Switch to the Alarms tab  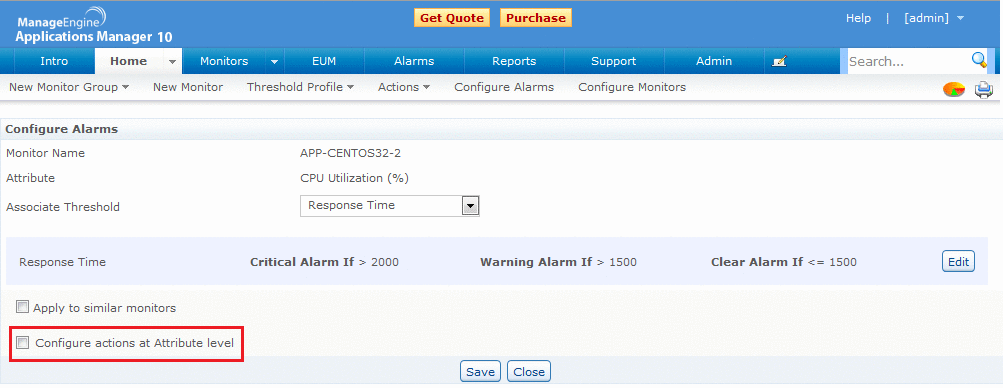(x=414, y=61)
